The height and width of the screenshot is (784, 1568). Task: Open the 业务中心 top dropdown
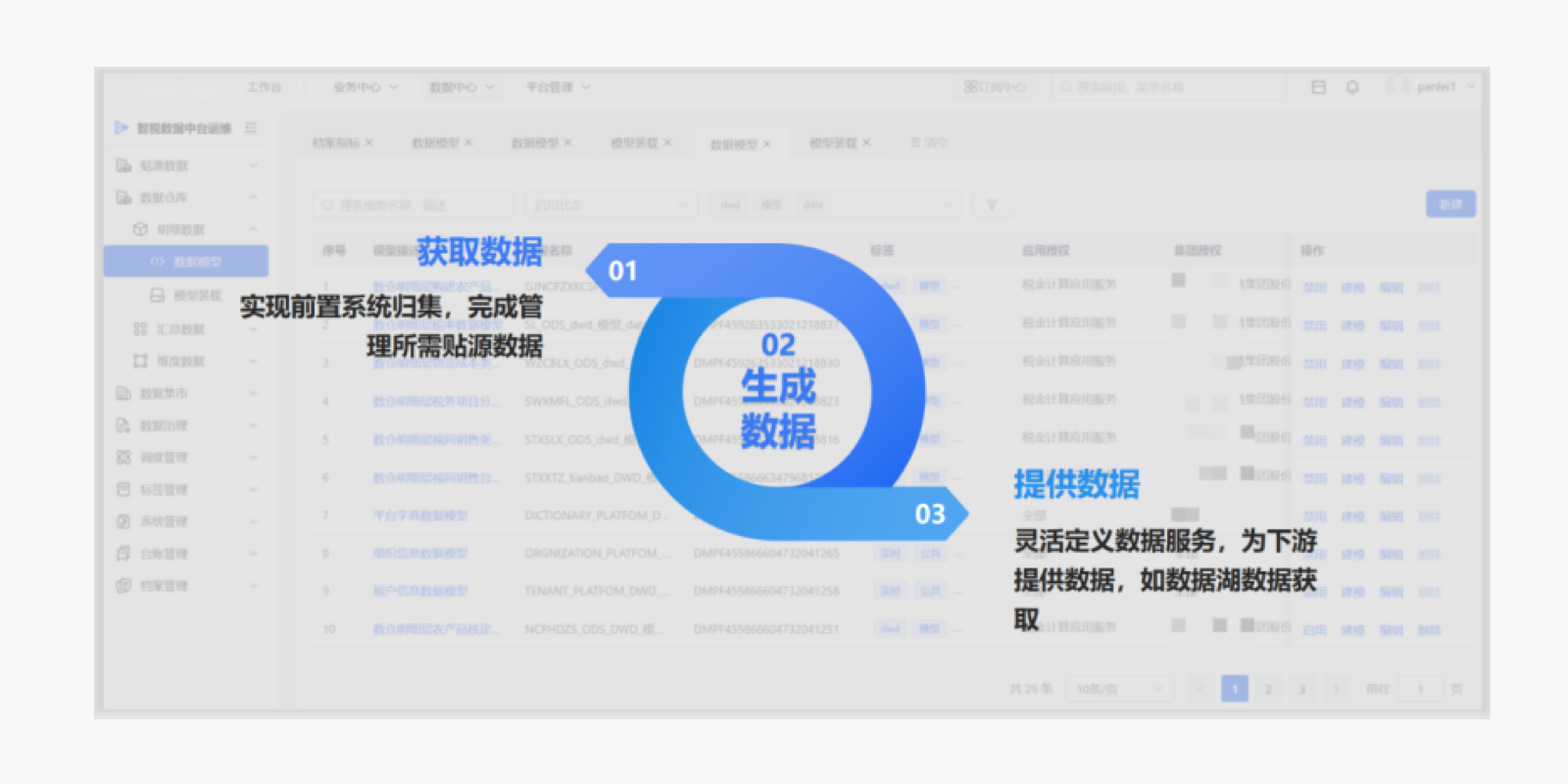366,87
